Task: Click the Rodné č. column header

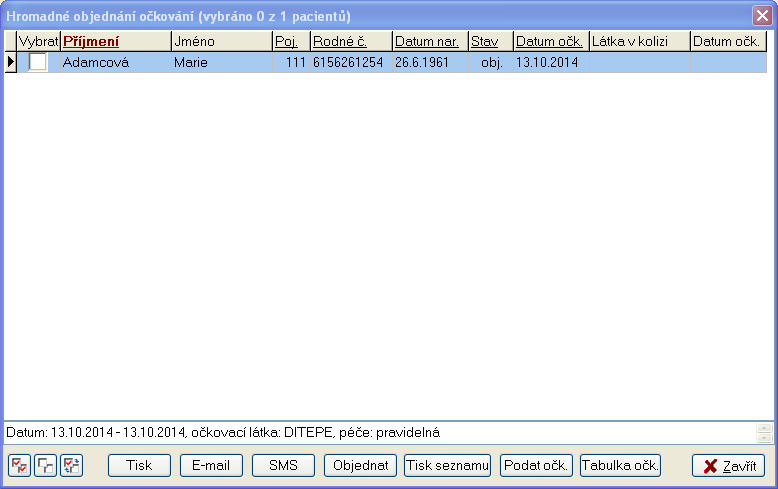Action: tap(350, 41)
